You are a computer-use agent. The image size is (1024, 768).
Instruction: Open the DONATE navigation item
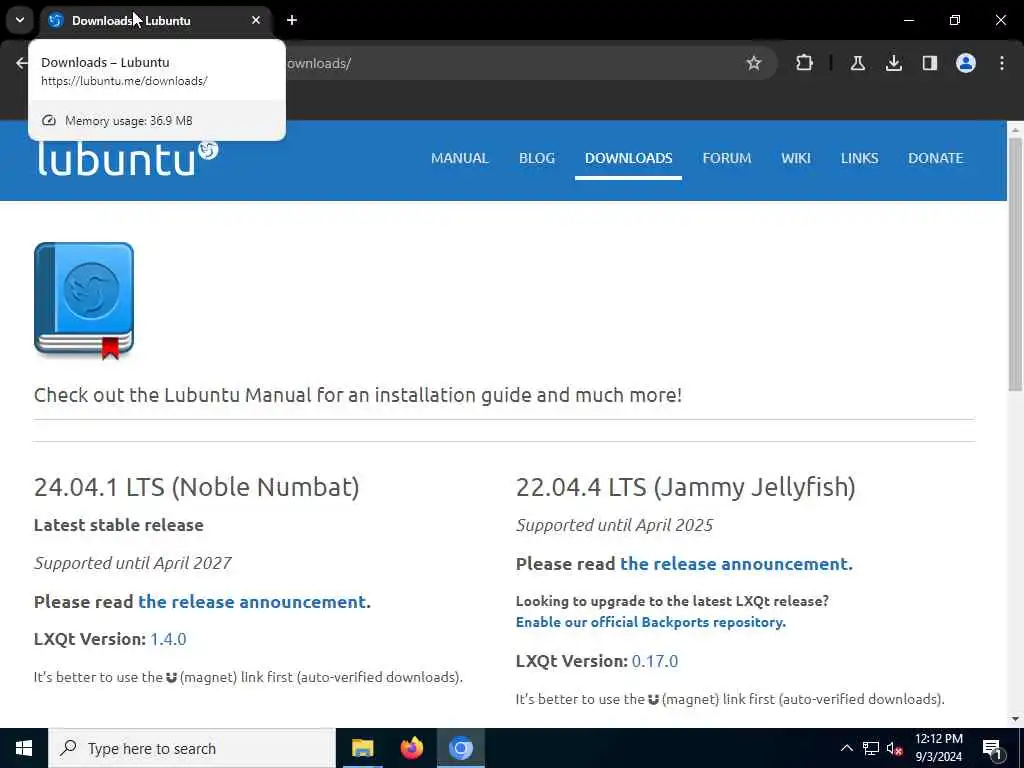click(935, 158)
